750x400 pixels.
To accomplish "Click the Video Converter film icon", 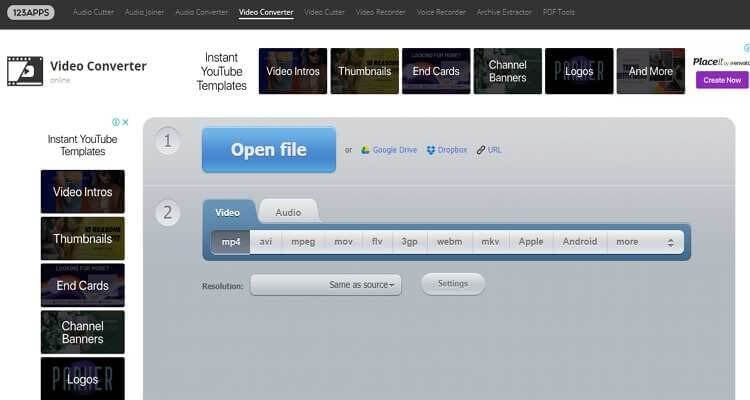I will tap(25, 70).
